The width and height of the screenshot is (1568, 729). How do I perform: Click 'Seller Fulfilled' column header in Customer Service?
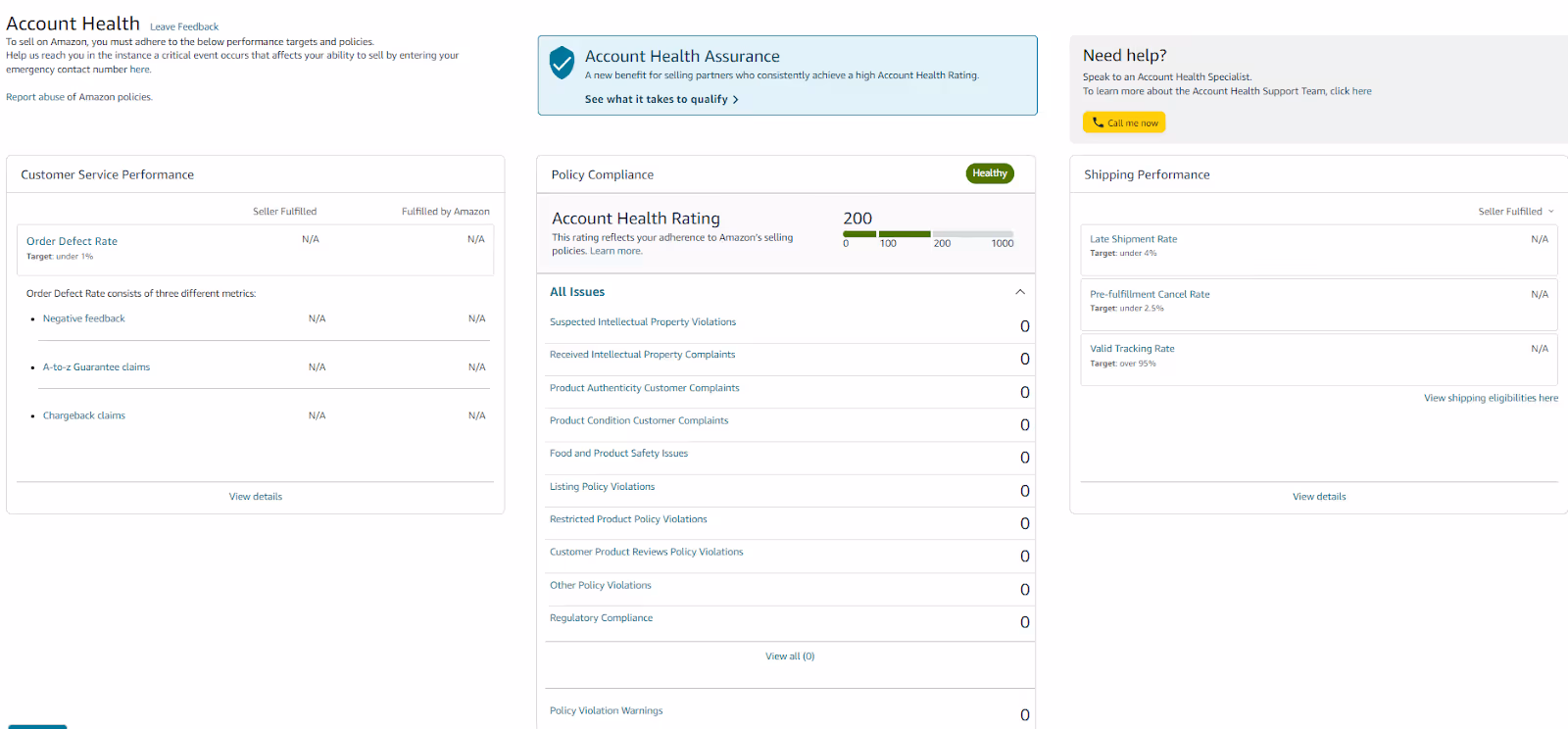point(284,212)
